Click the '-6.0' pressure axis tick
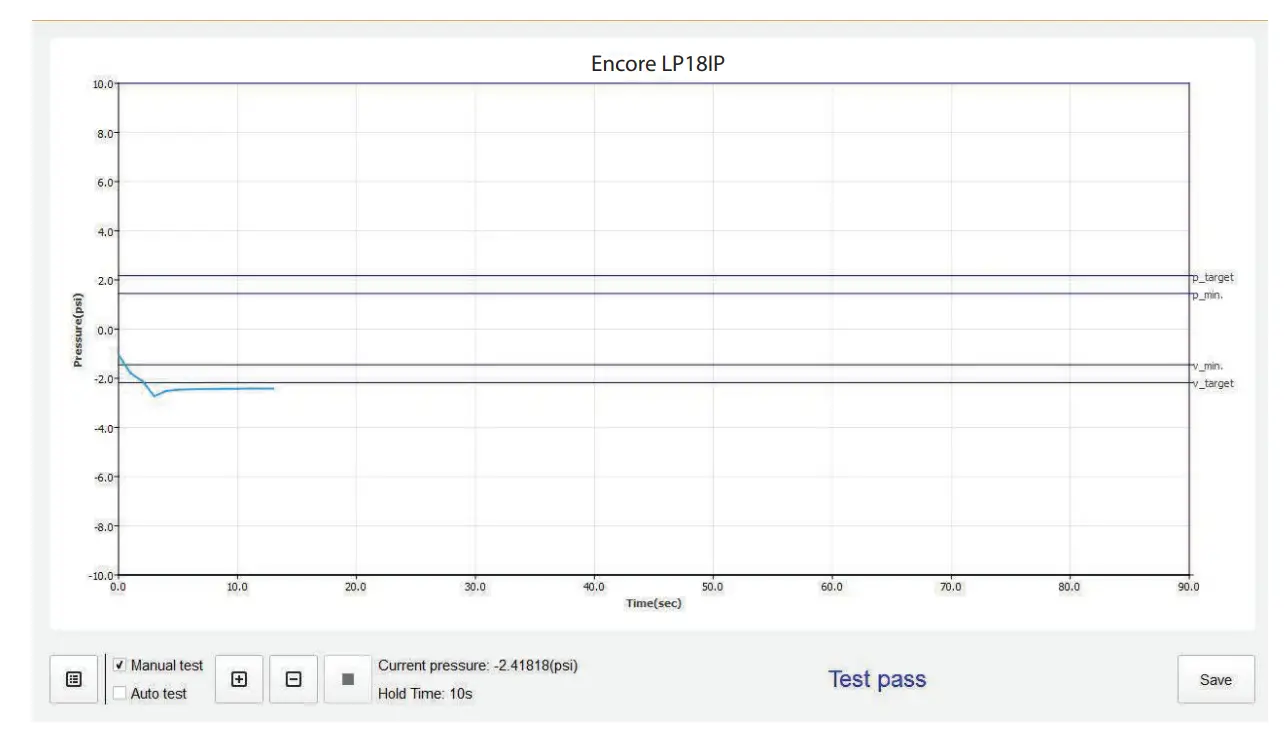1284x740 pixels. [104, 477]
